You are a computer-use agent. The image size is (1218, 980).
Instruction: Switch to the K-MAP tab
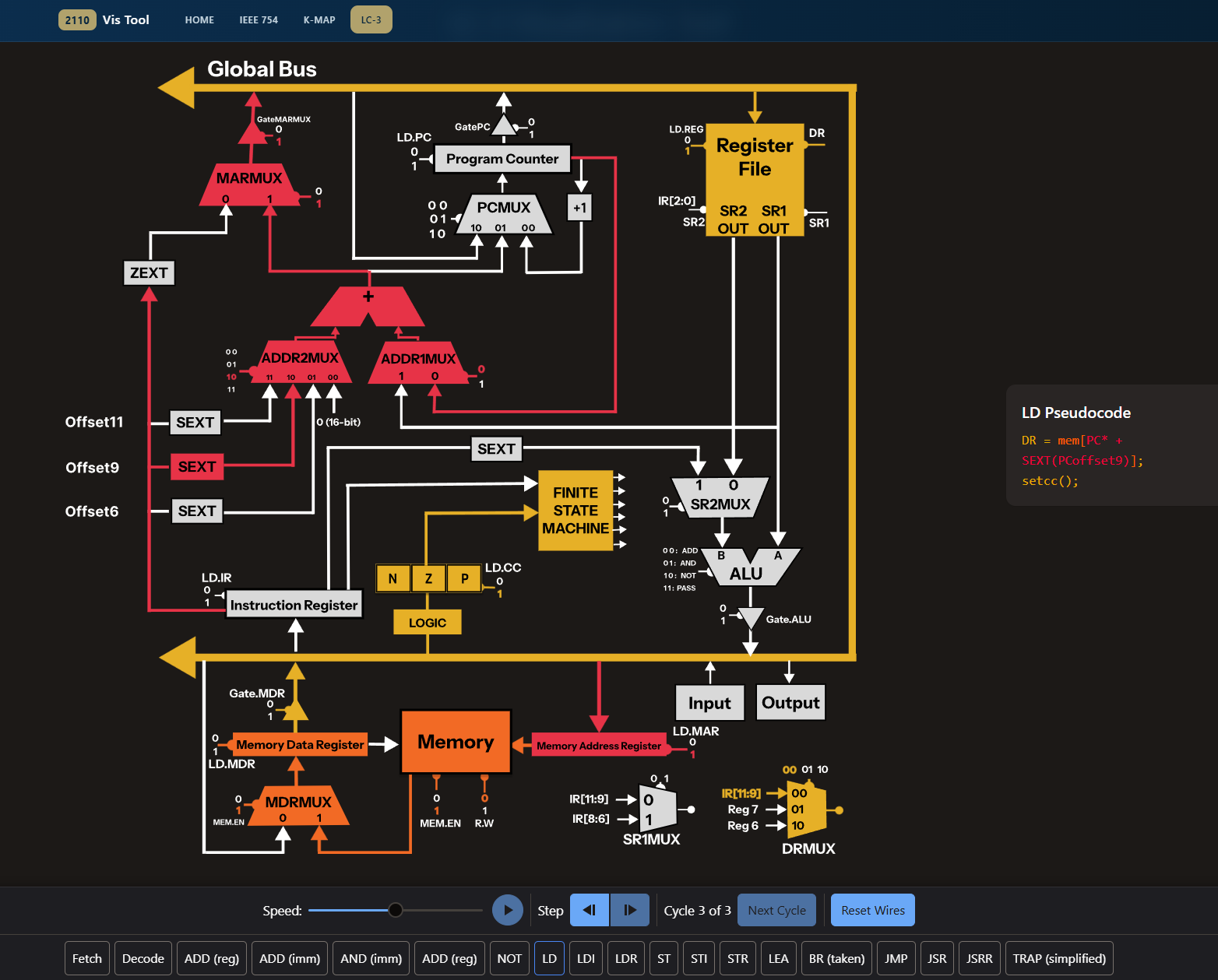click(x=319, y=20)
